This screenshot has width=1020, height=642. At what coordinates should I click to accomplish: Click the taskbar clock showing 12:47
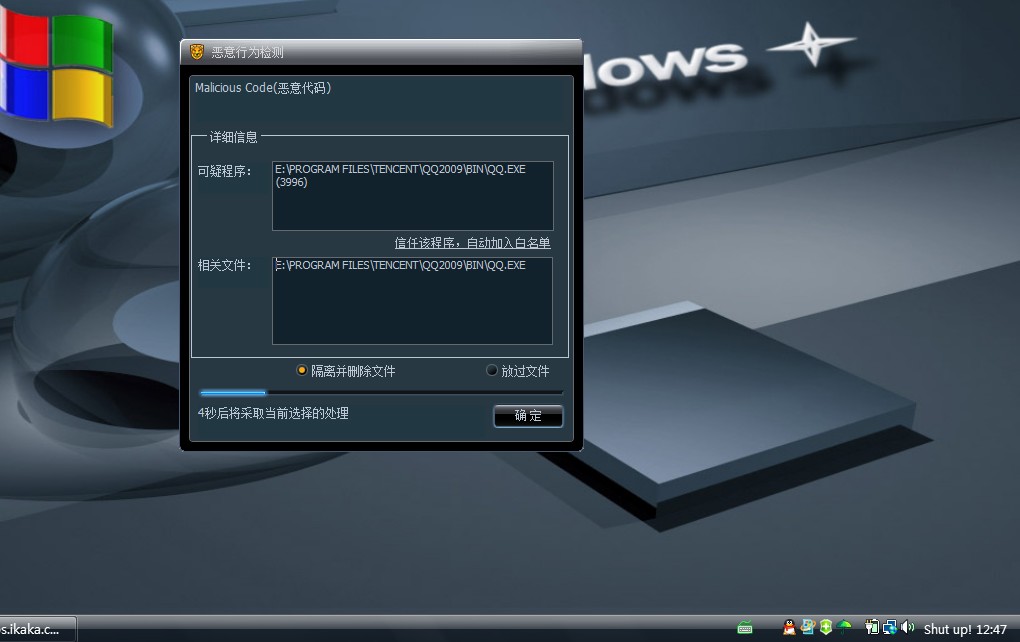[x=965, y=629]
